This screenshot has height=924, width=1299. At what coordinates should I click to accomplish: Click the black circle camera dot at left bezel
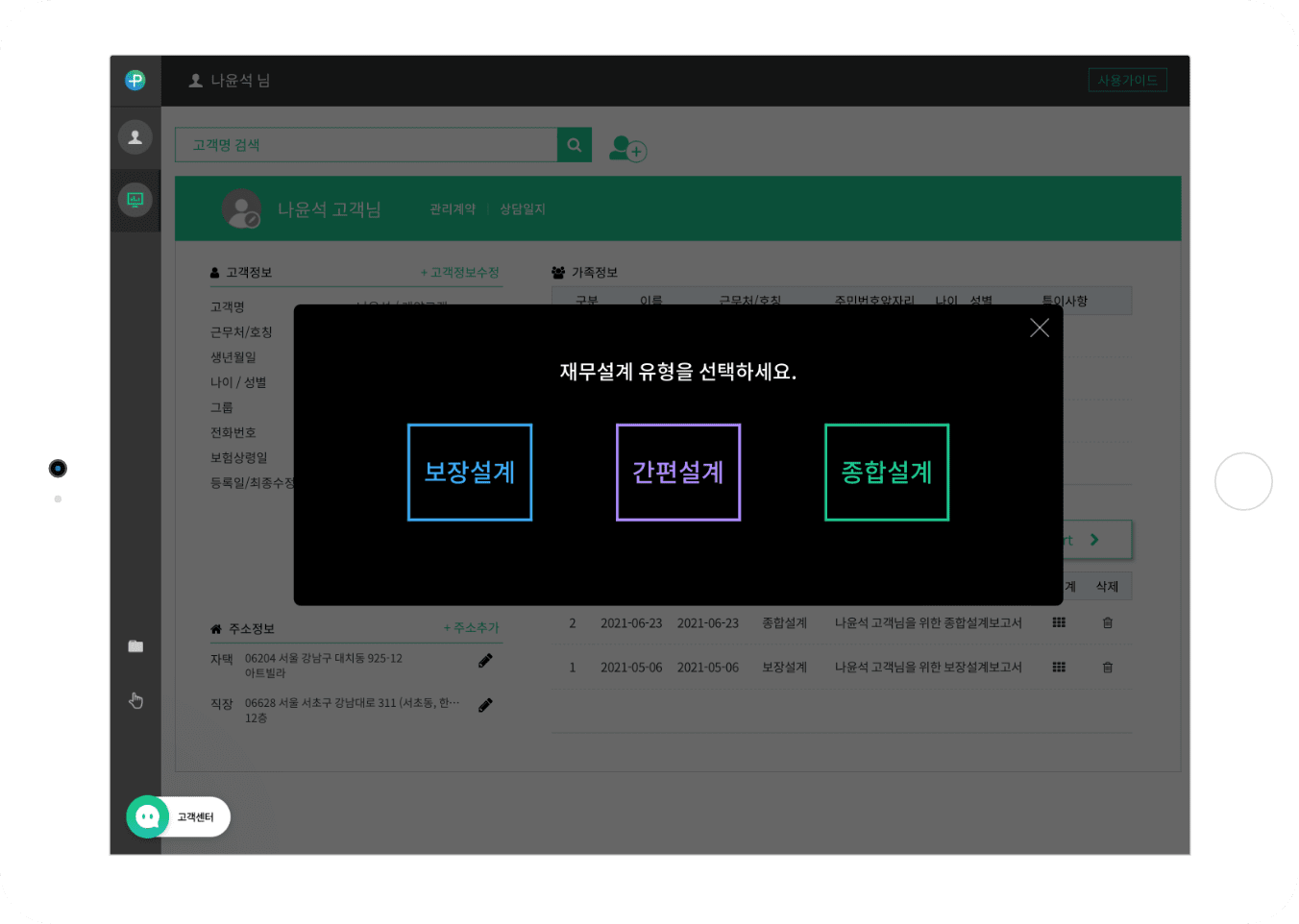point(58,469)
